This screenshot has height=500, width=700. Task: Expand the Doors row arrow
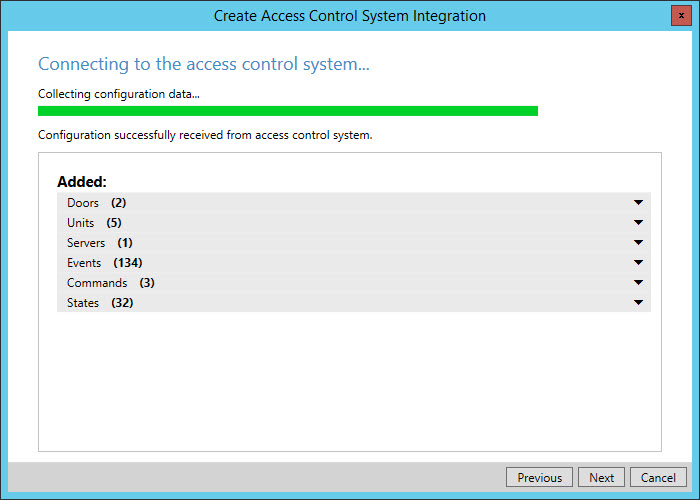click(x=638, y=203)
